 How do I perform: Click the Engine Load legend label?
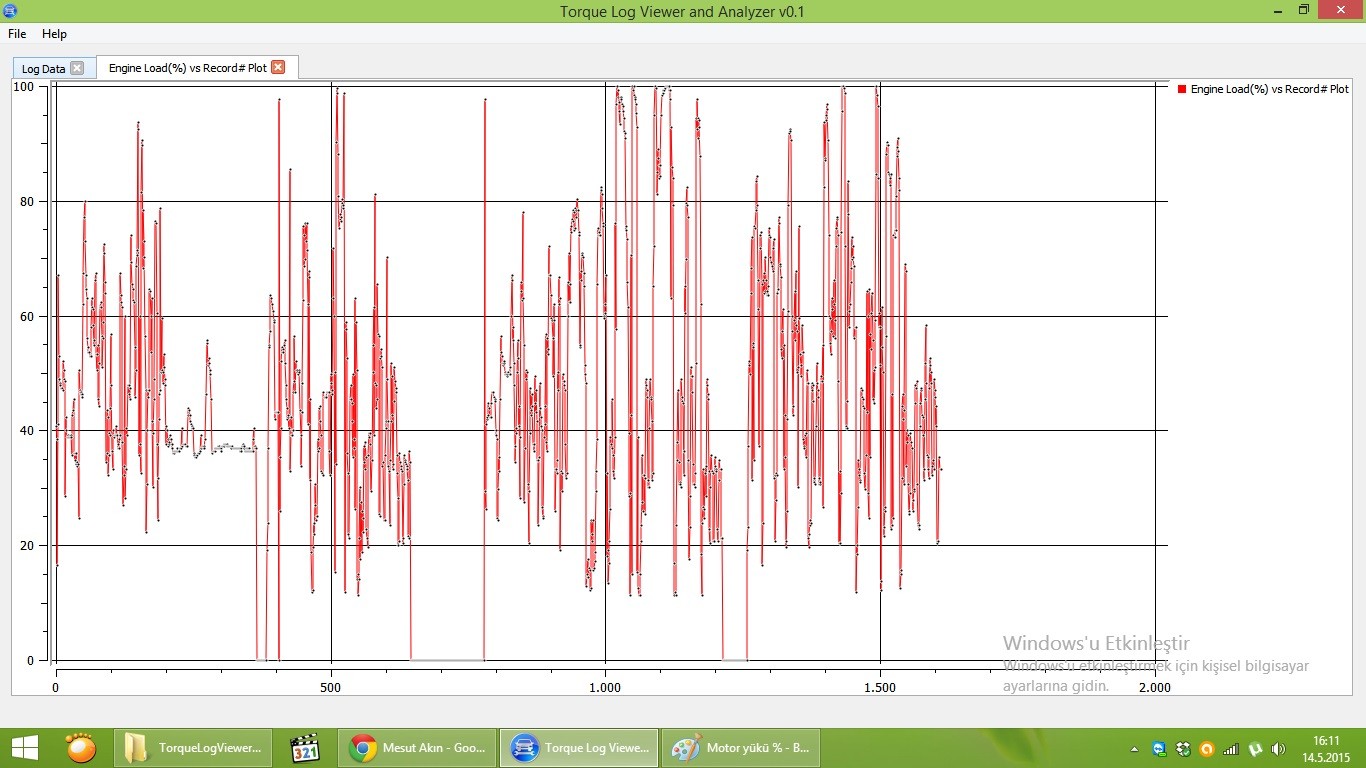click(1269, 89)
